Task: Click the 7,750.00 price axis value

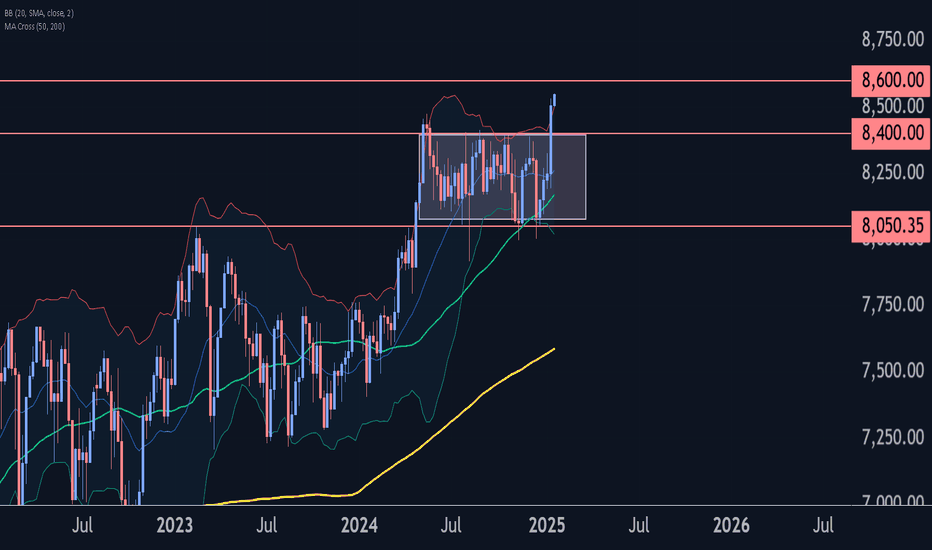Action: [x=893, y=305]
